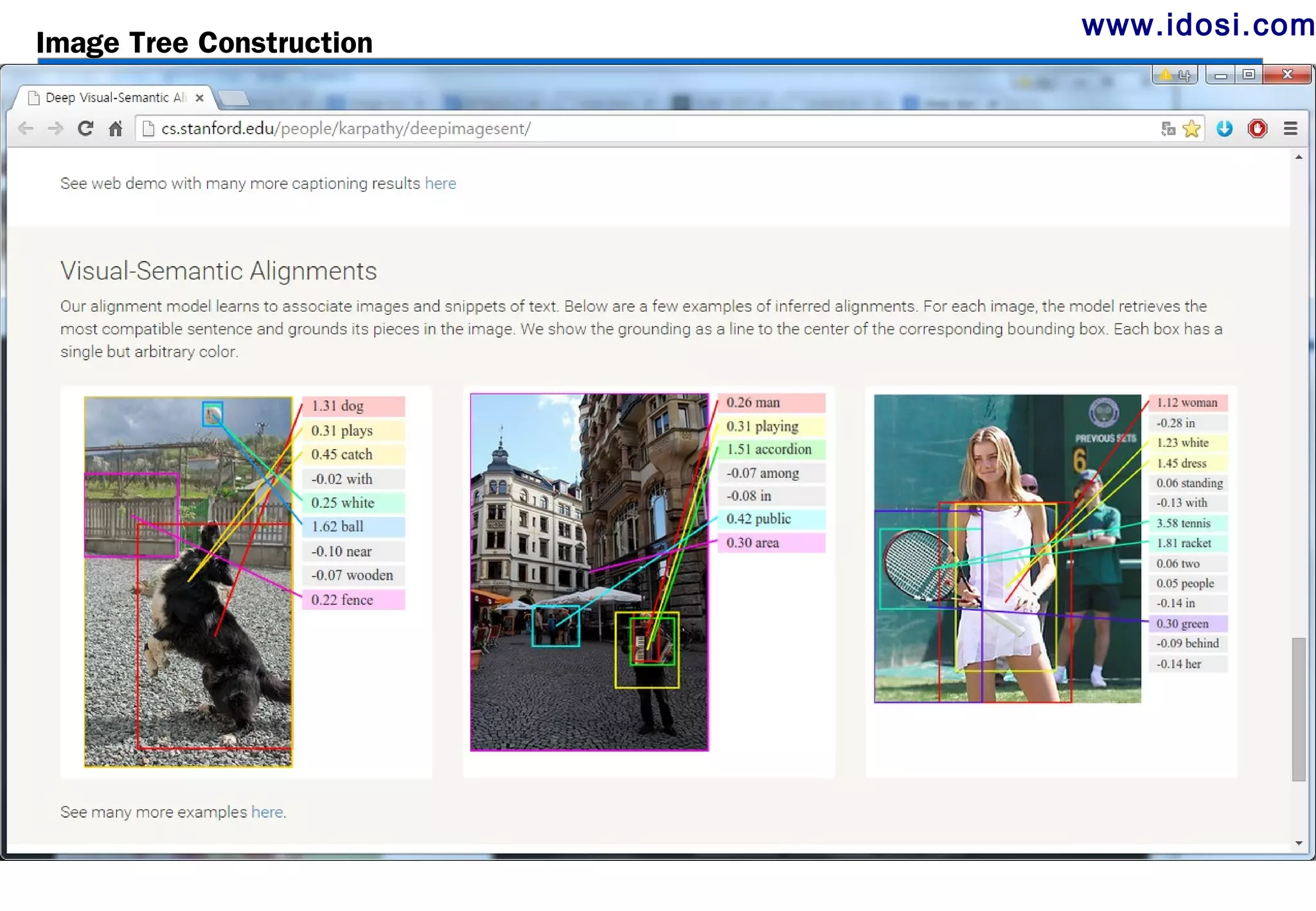Click the scrollbar up arrow
Viewport: 1316px width, 911px height.
[1299, 157]
